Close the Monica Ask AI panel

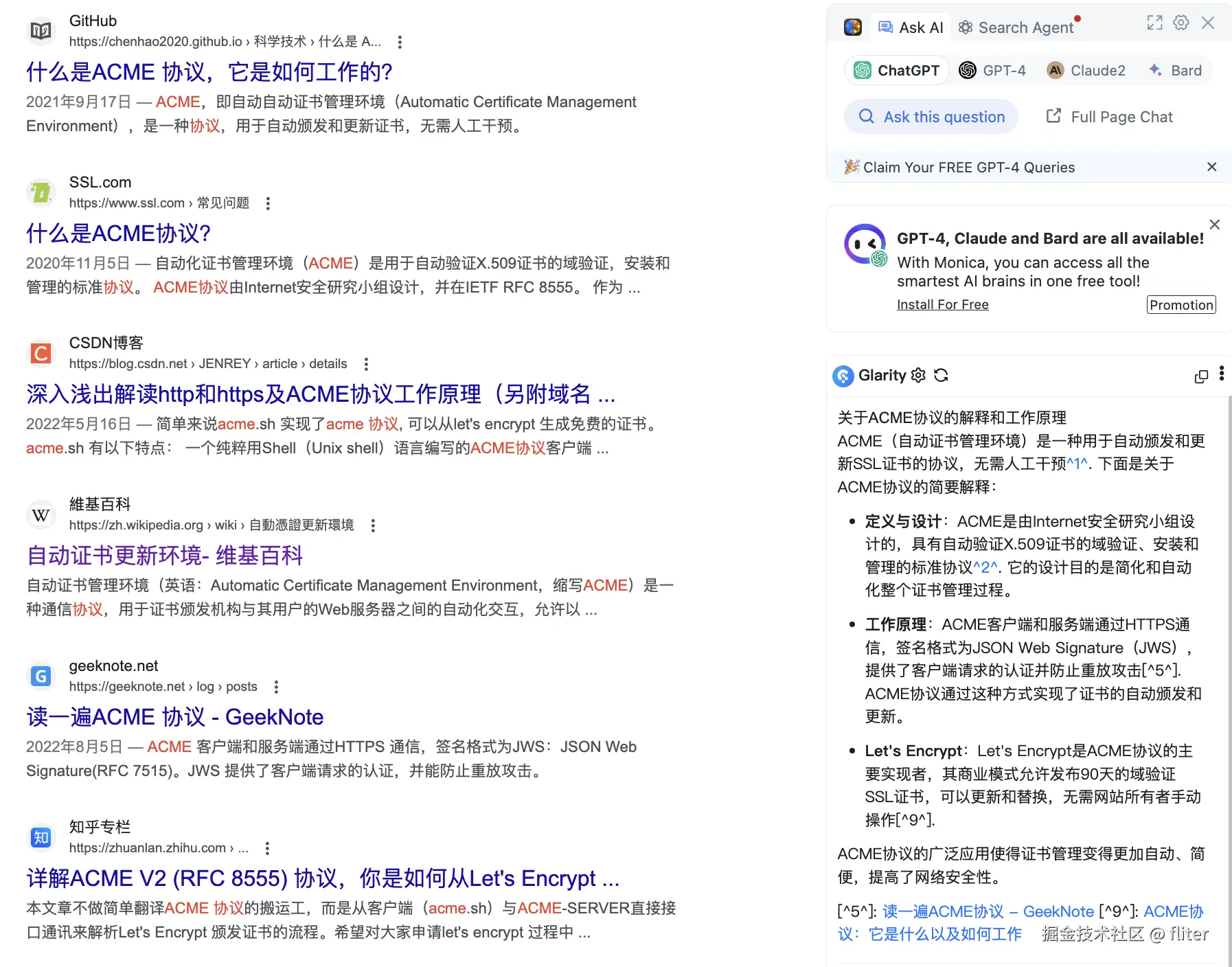pos(1208,23)
